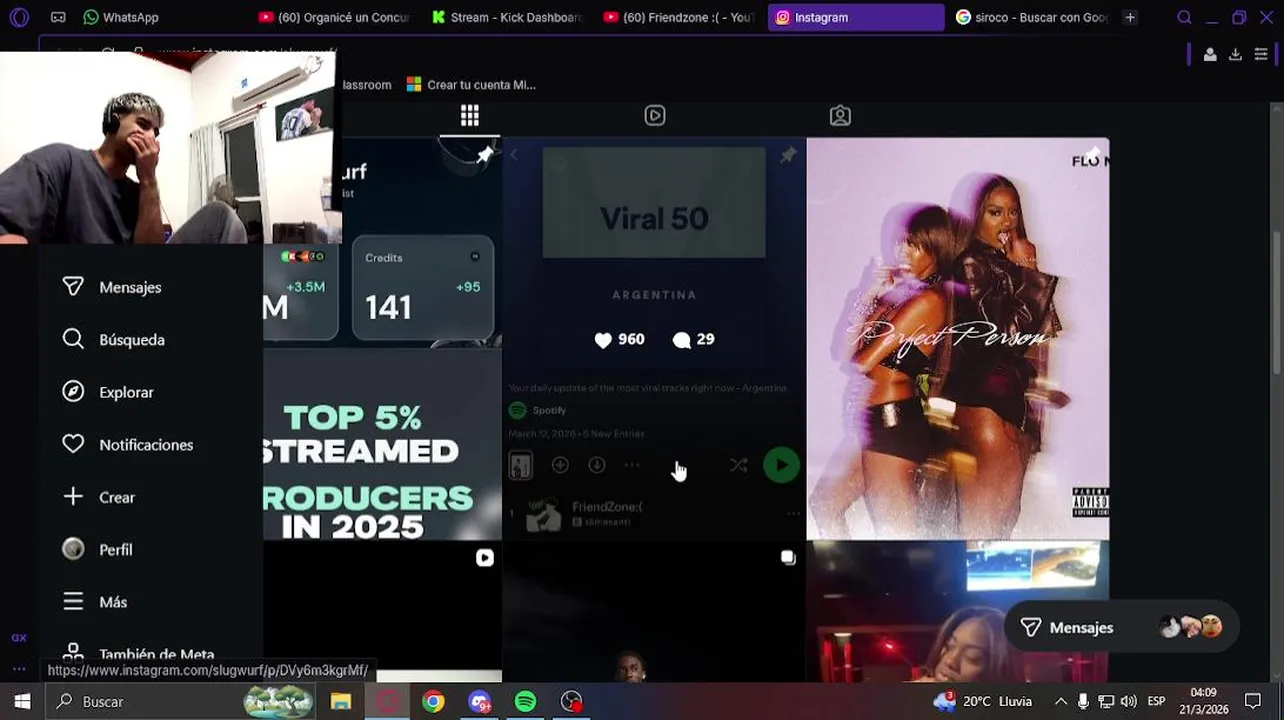This screenshot has height=720, width=1284.
Task: Click the ESP language indicator
Action: coord(1156,701)
